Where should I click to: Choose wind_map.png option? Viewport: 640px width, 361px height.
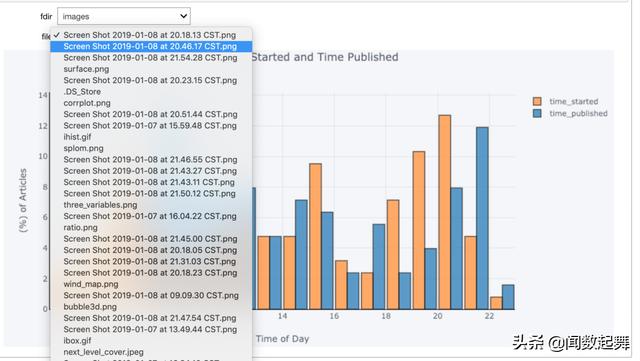(151, 284)
